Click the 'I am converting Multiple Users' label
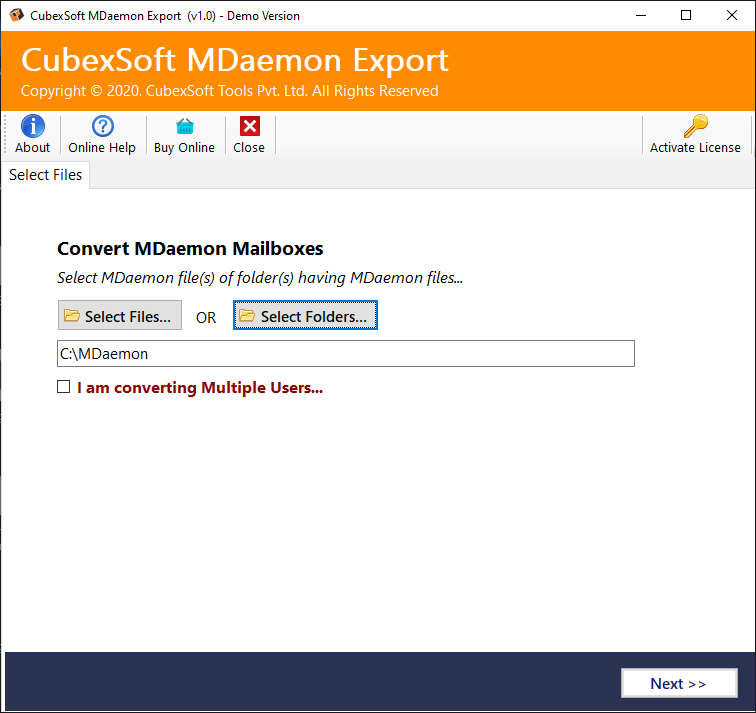This screenshot has width=756, height=713. coord(200,387)
